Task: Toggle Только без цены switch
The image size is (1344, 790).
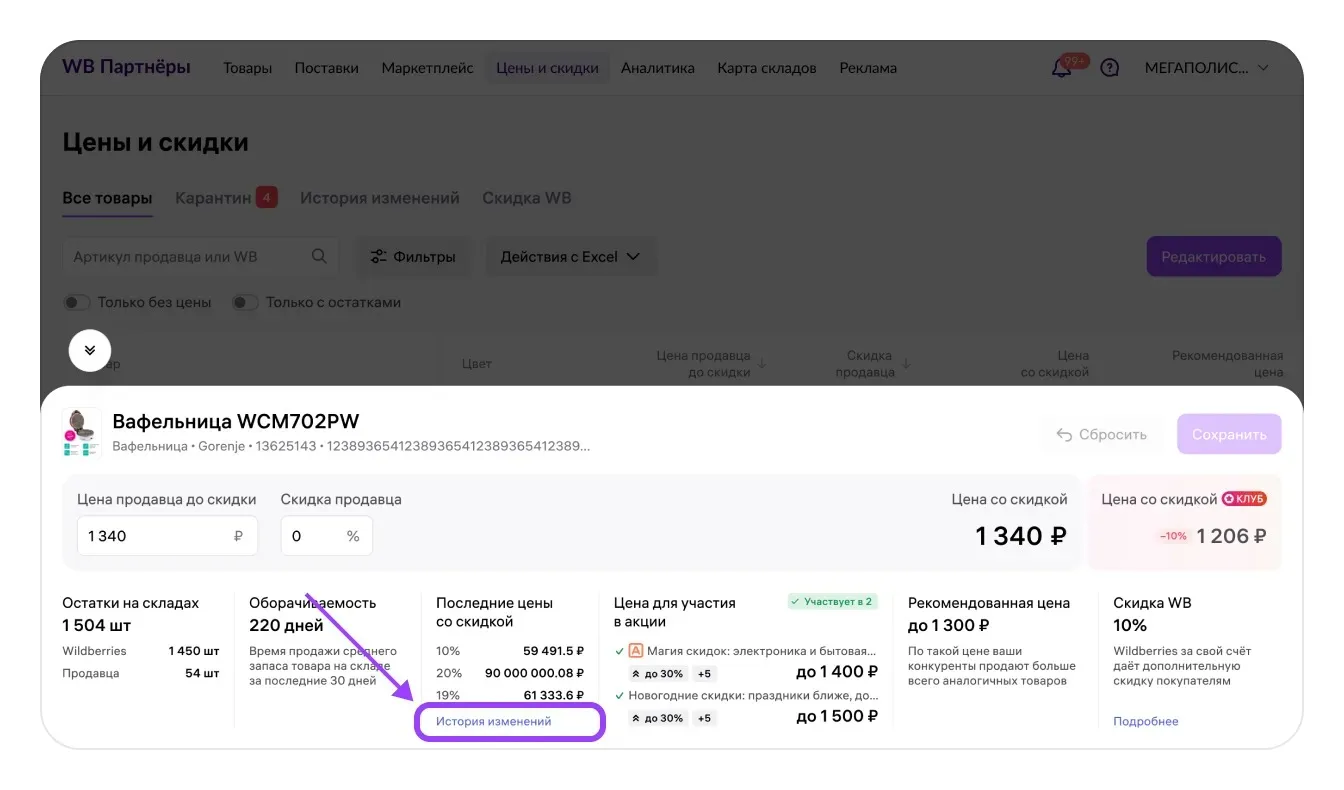Action: tap(78, 302)
